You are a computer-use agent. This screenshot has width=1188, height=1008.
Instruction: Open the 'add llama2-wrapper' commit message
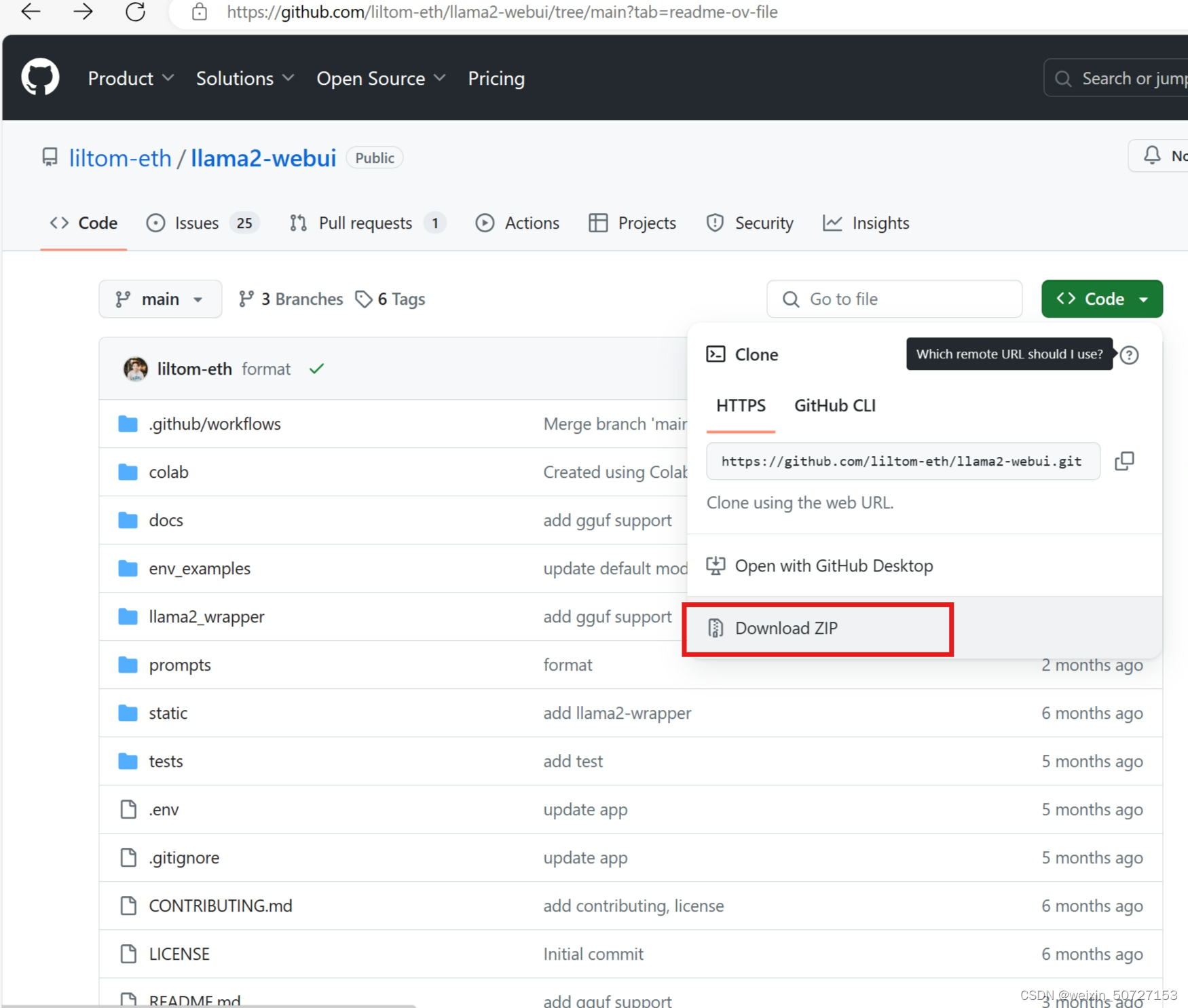(x=617, y=713)
